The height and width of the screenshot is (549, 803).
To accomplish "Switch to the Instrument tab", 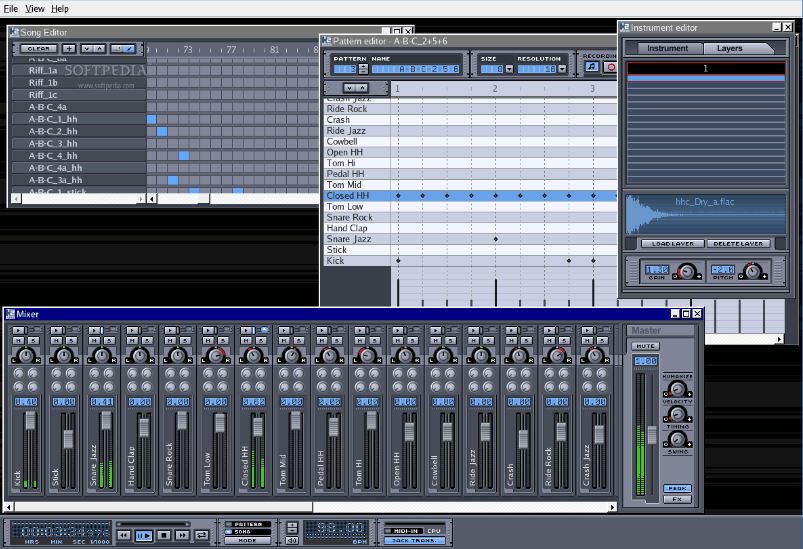I will tap(667, 48).
